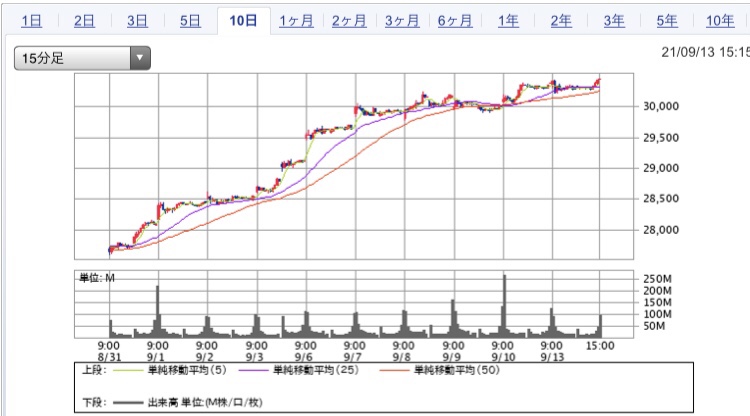Click the 9/13 date axis label
Image resolution: width=750 pixels, height=416 pixels.
coord(552,357)
